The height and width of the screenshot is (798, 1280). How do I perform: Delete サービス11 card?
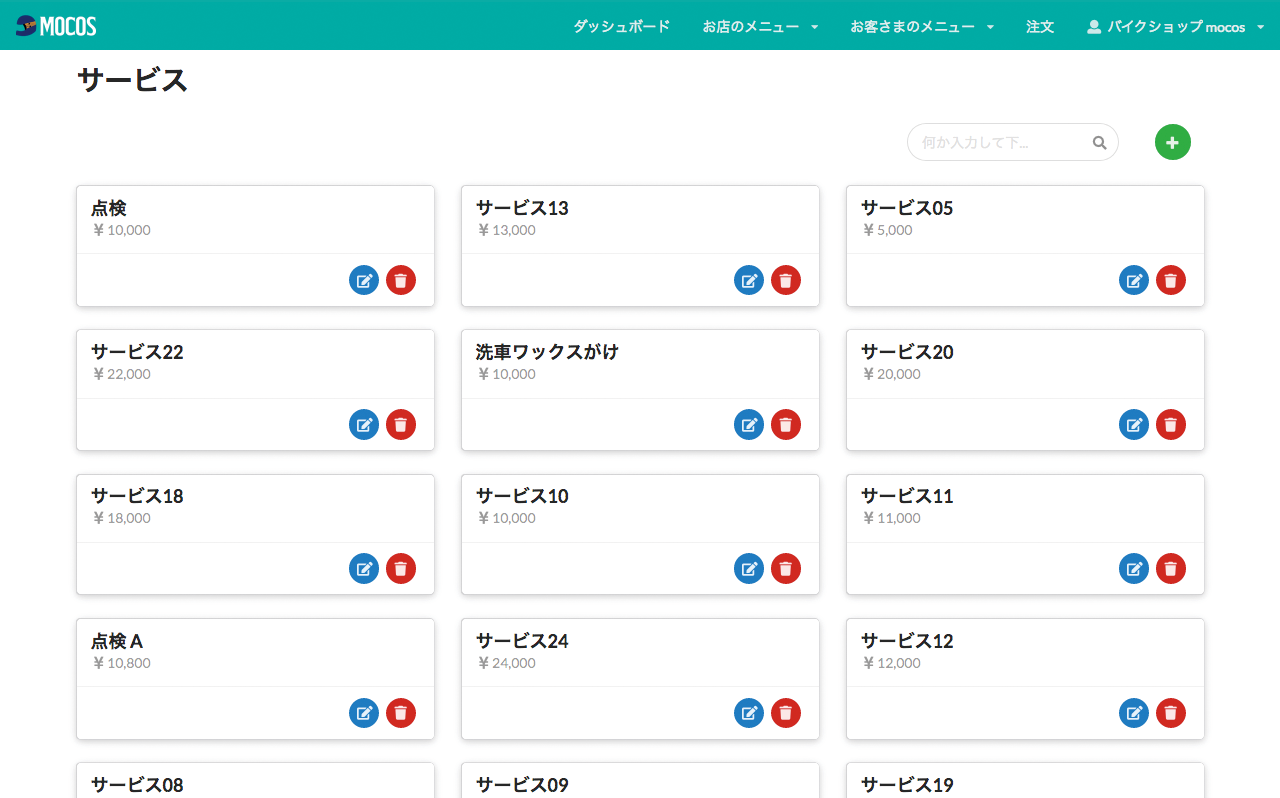click(x=1171, y=568)
